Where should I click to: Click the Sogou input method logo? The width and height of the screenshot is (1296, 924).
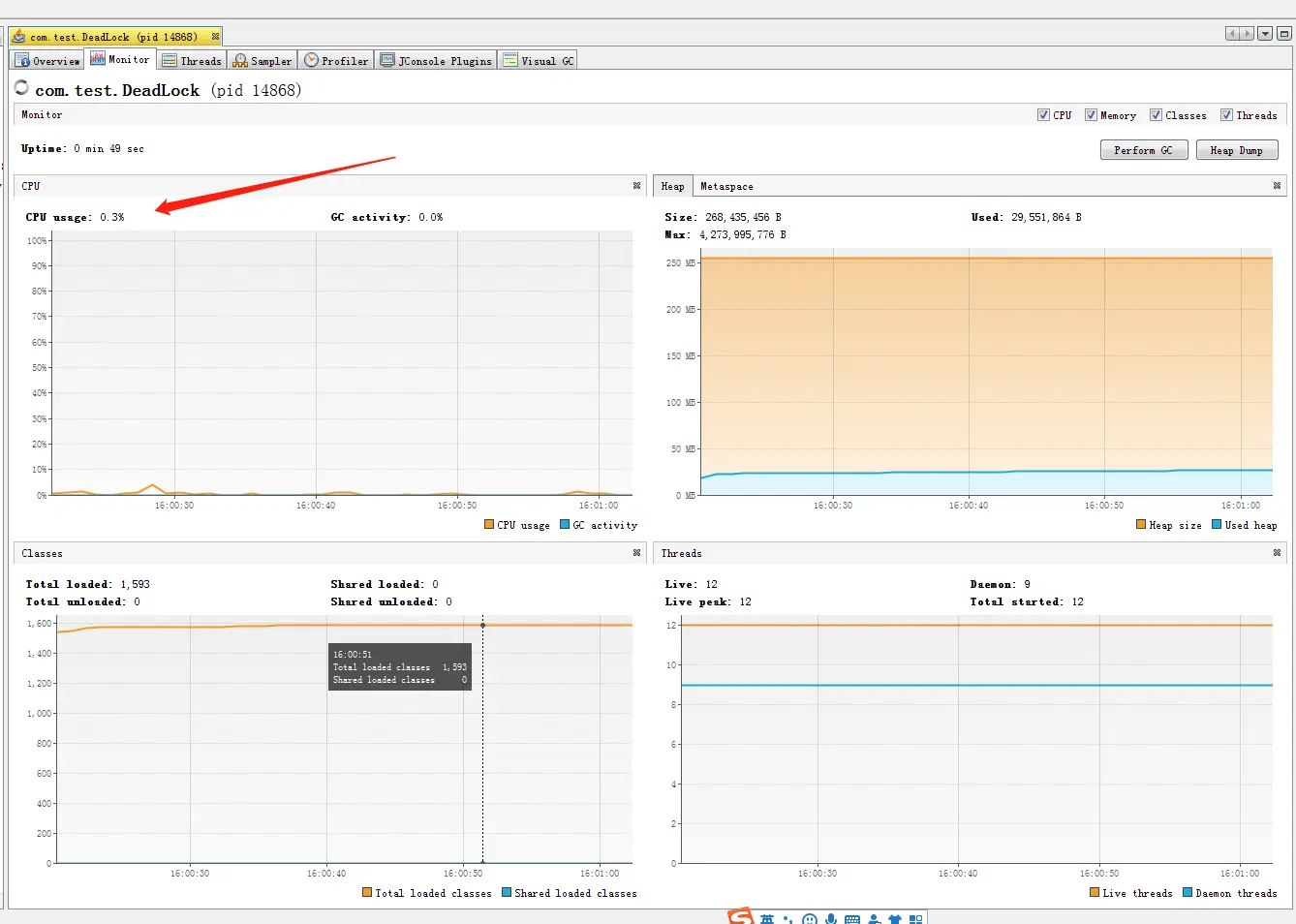pos(740,916)
